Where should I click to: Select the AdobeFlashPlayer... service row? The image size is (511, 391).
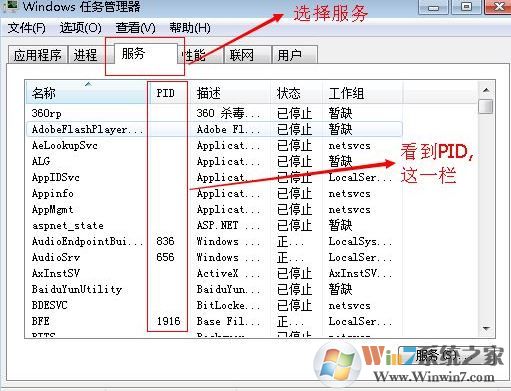(x=214, y=129)
